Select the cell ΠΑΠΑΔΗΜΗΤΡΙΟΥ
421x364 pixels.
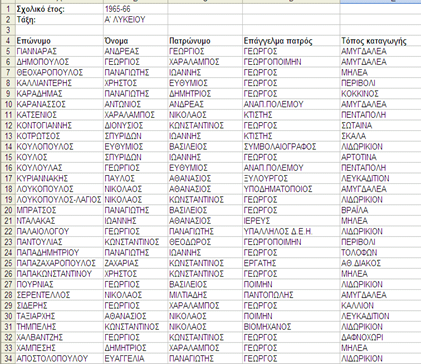pos(59,253)
